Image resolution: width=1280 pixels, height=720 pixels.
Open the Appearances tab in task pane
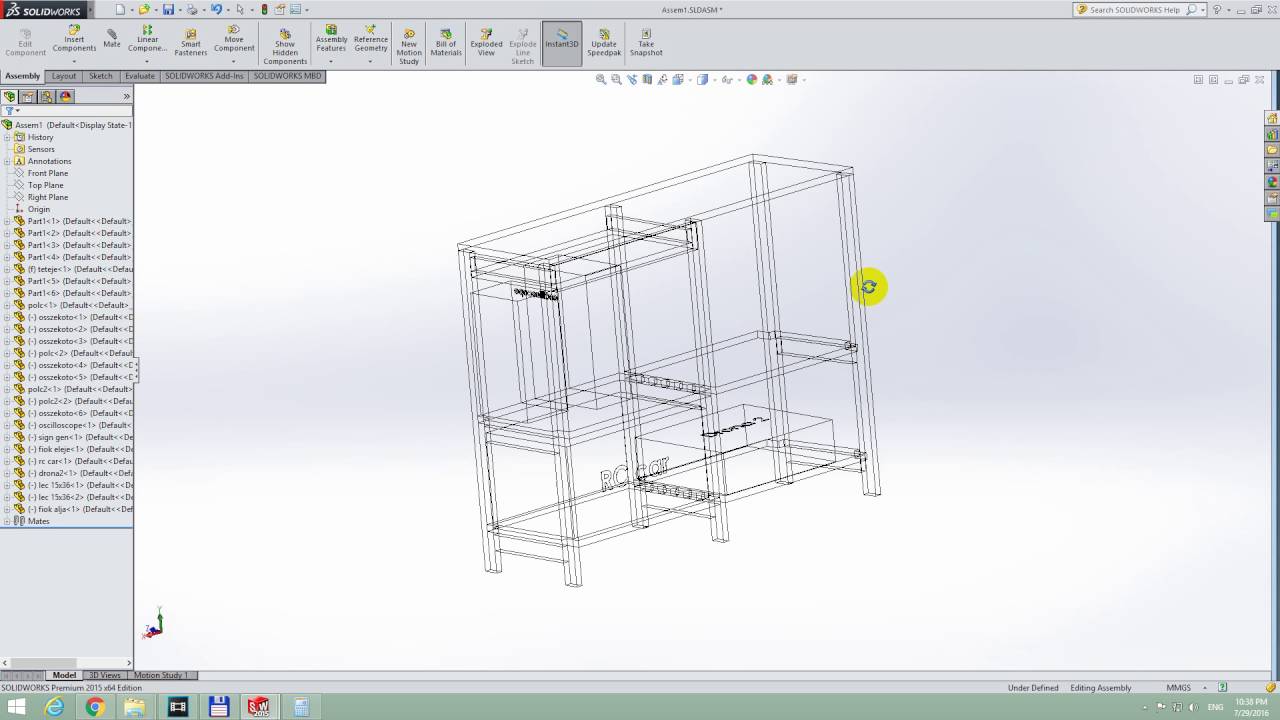pyautogui.click(x=1272, y=182)
